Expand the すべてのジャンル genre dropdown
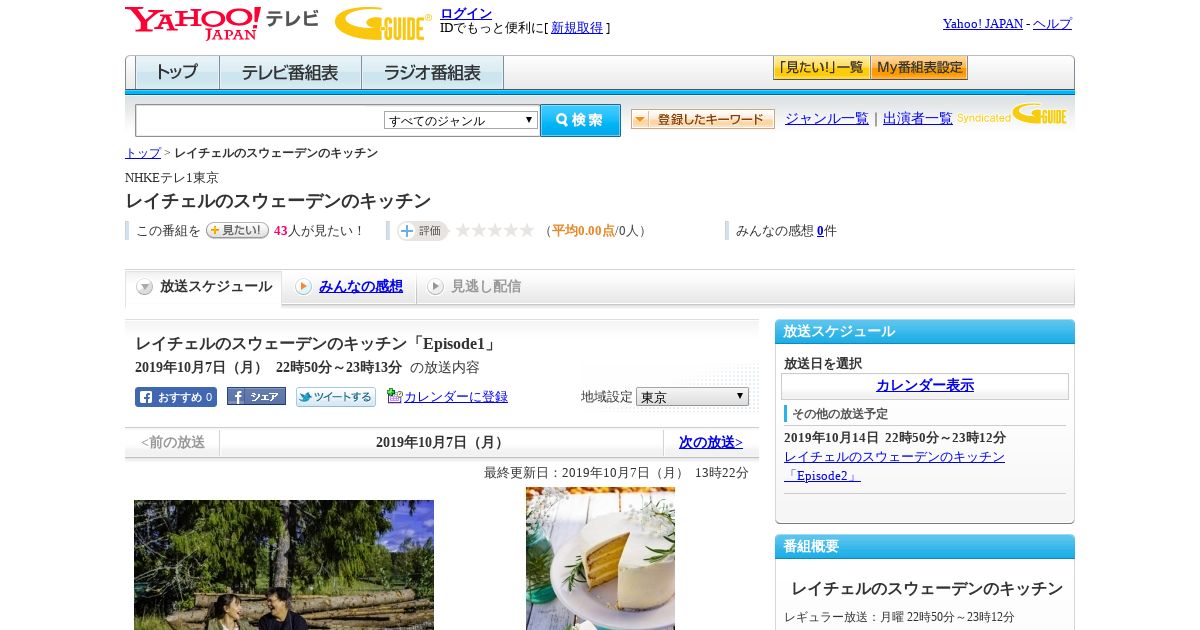This screenshot has height=630, width=1200. click(461, 120)
